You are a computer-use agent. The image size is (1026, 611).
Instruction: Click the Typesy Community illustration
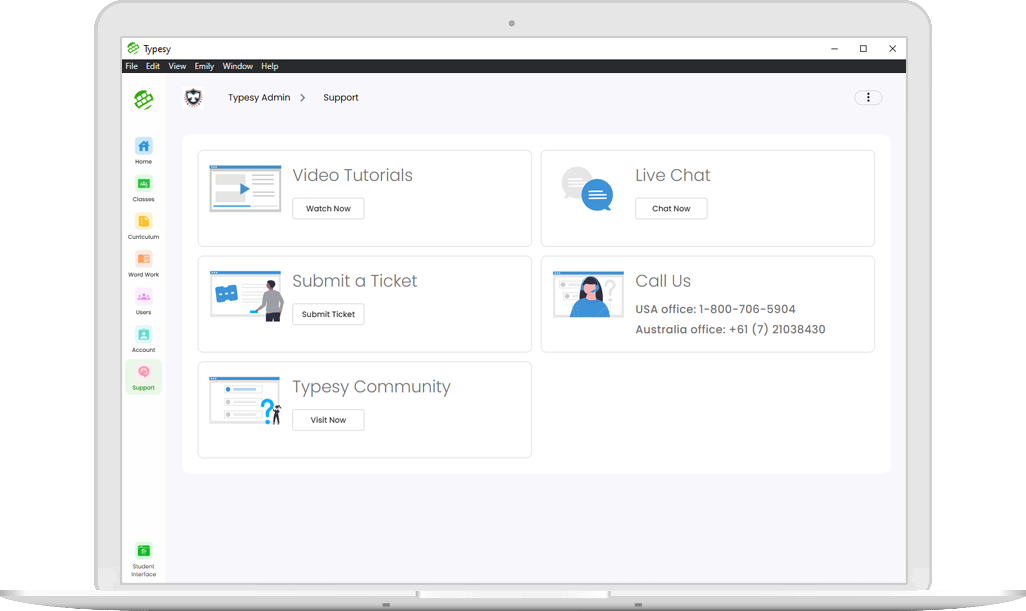tap(245, 400)
